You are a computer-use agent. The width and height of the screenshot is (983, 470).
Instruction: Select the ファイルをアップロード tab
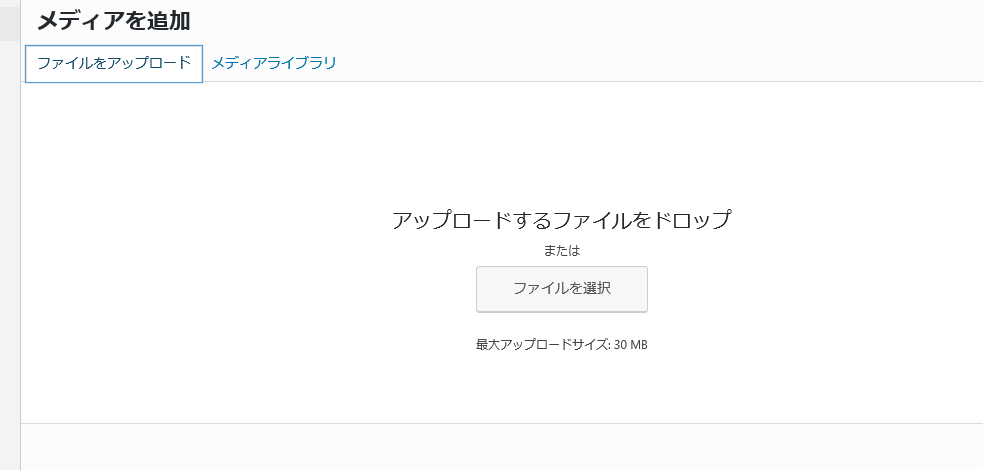tap(113, 63)
